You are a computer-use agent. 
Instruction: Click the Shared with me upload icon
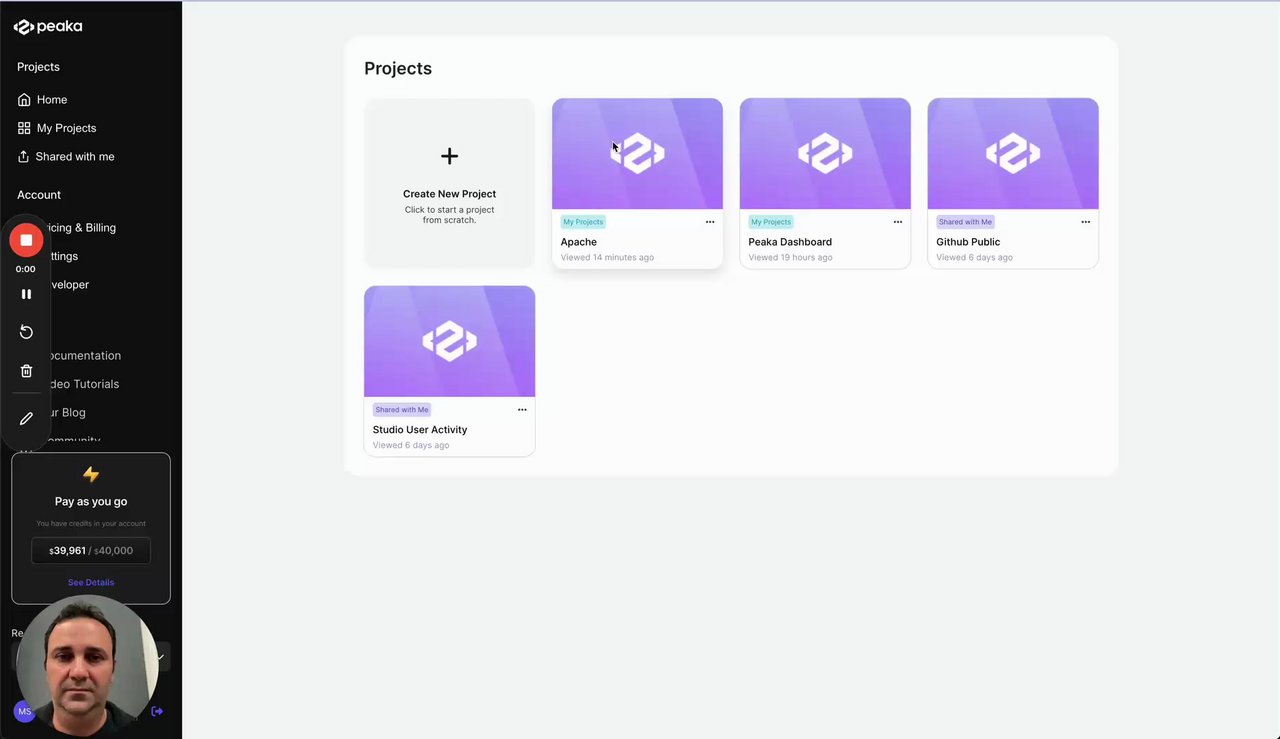pyautogui.click(x=24, y=157)
